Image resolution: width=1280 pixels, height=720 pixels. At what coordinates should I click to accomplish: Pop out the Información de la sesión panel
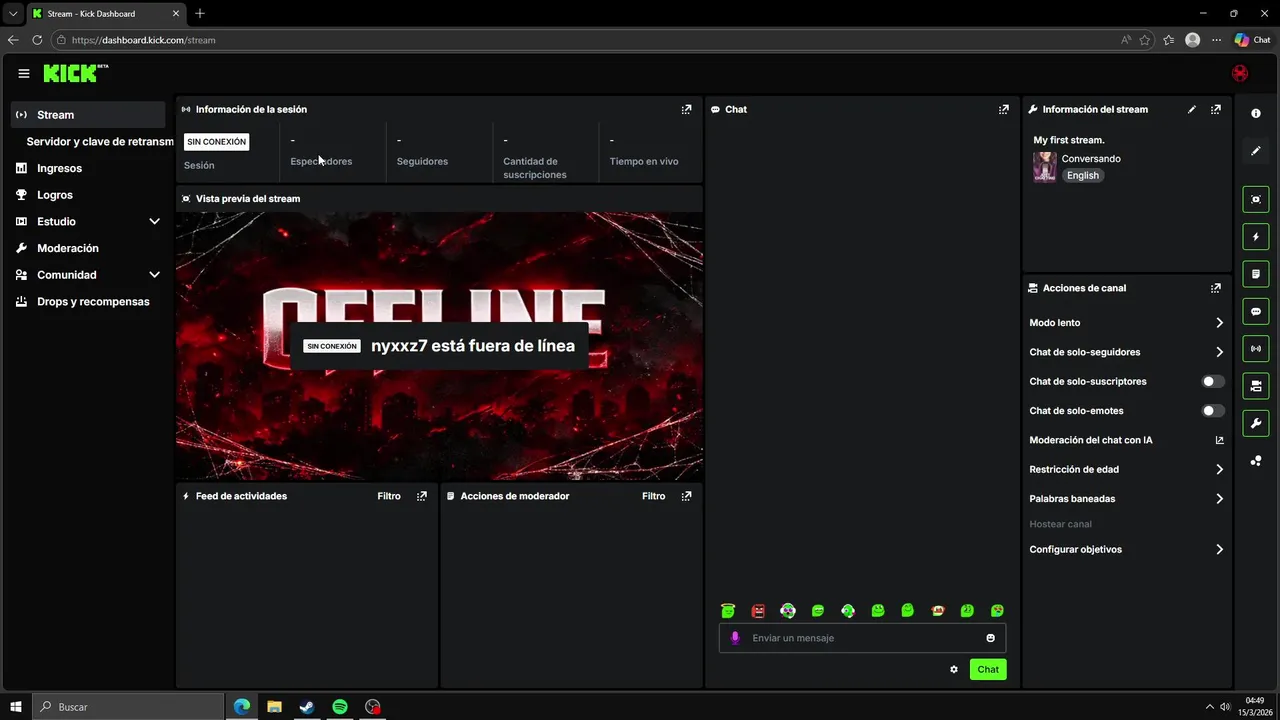(x=686, y=109)
